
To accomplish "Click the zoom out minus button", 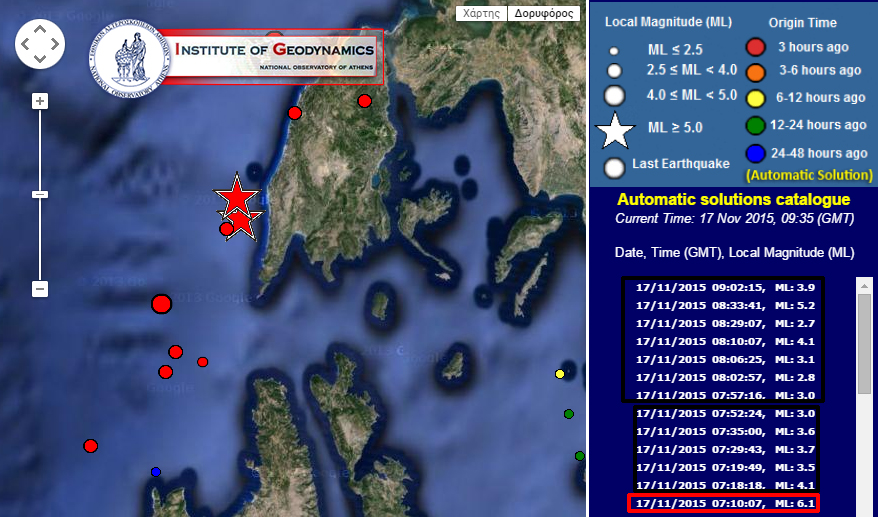I will click(40, 289).
